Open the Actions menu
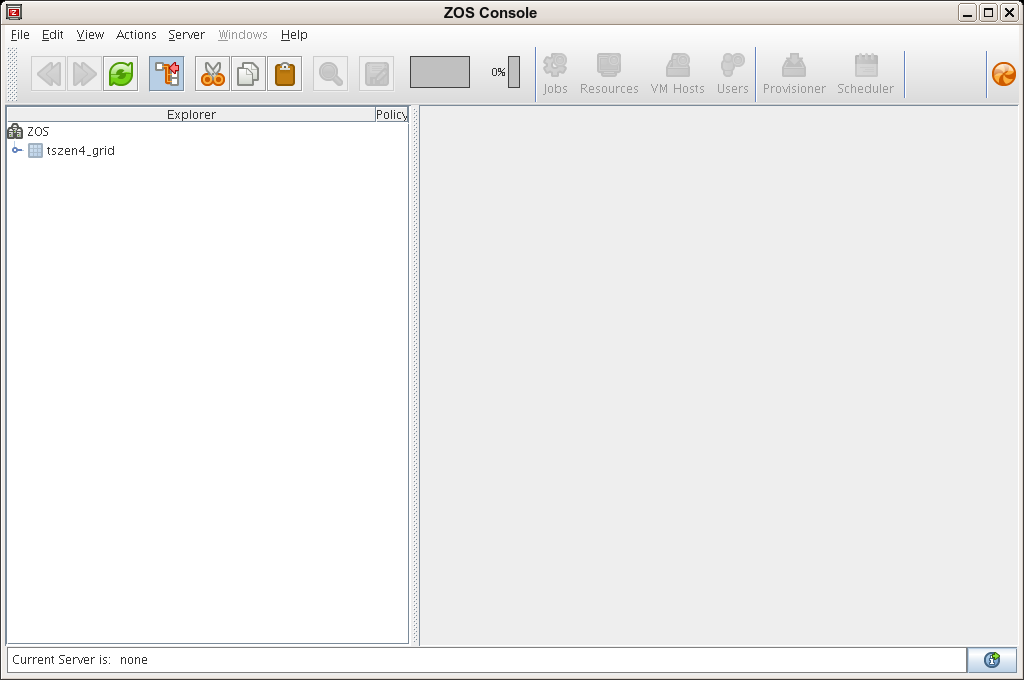This screenshot has height=680, width=1024. click(136, 35)
